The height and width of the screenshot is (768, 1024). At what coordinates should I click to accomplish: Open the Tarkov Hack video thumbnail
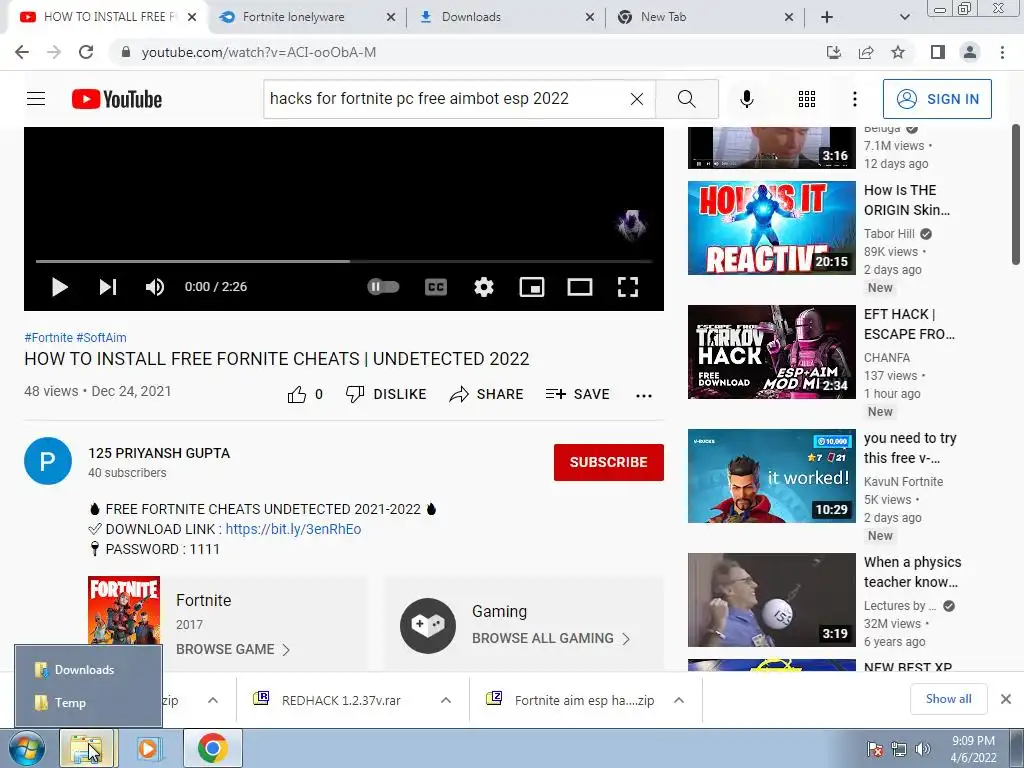[771, 352]
